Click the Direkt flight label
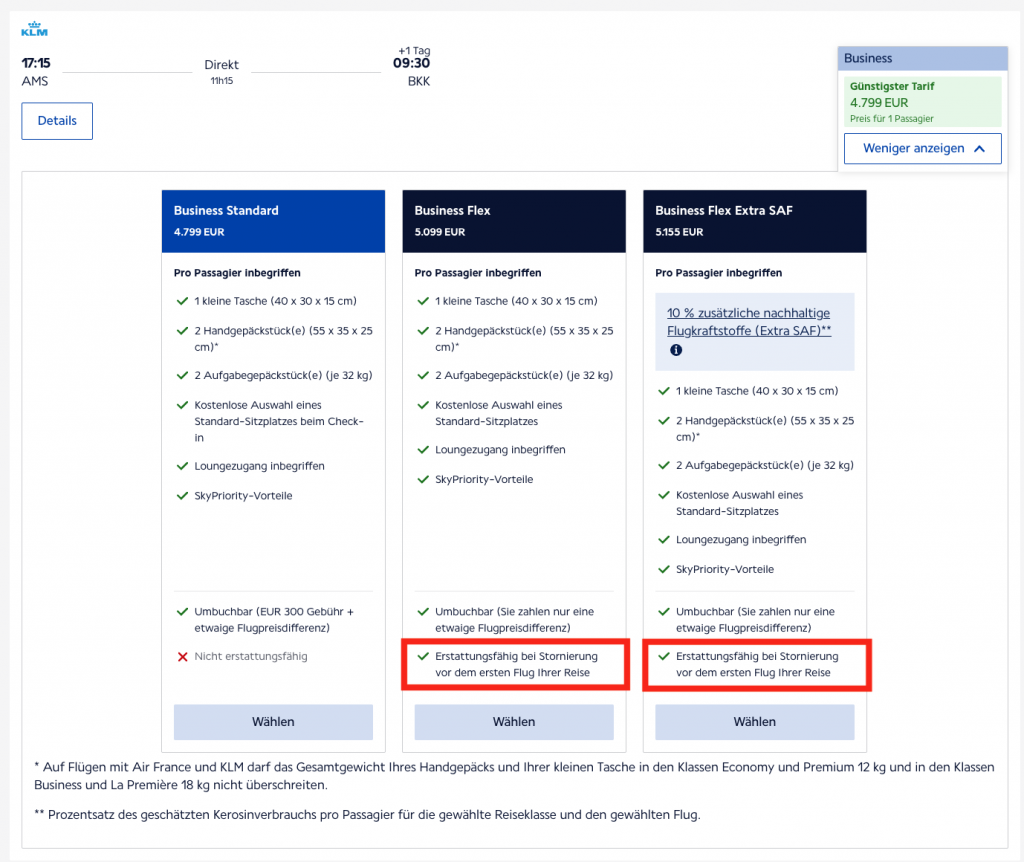This screenshot has width=1024, height=862. [221, 65]
